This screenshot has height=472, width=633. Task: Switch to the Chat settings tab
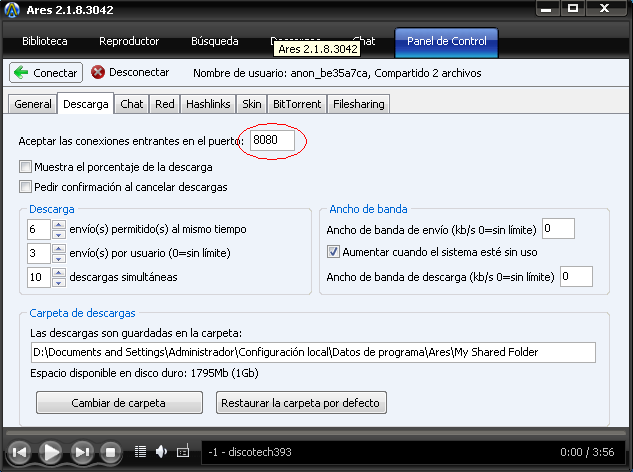(132, 104)
